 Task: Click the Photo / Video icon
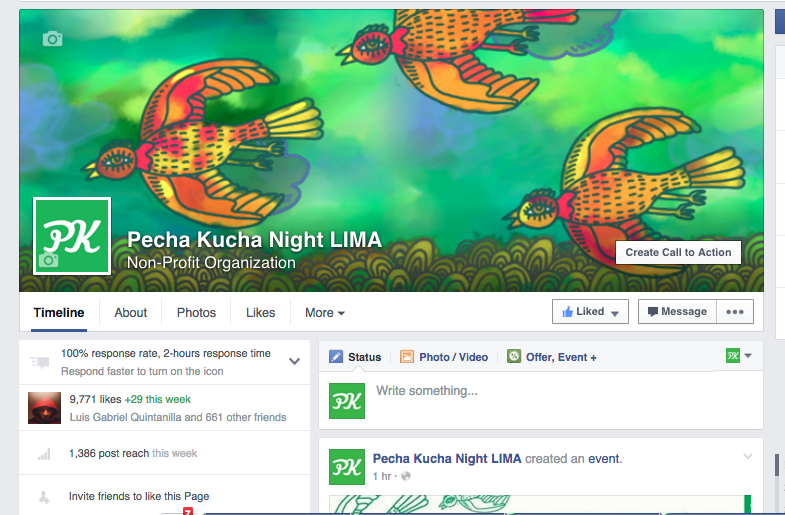[407, 357]
